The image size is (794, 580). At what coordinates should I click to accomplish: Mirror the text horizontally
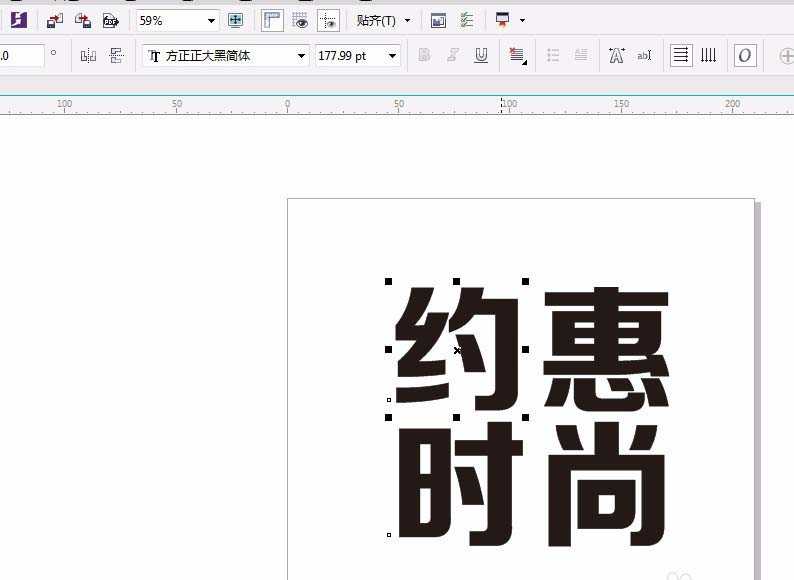click(88, 56)
